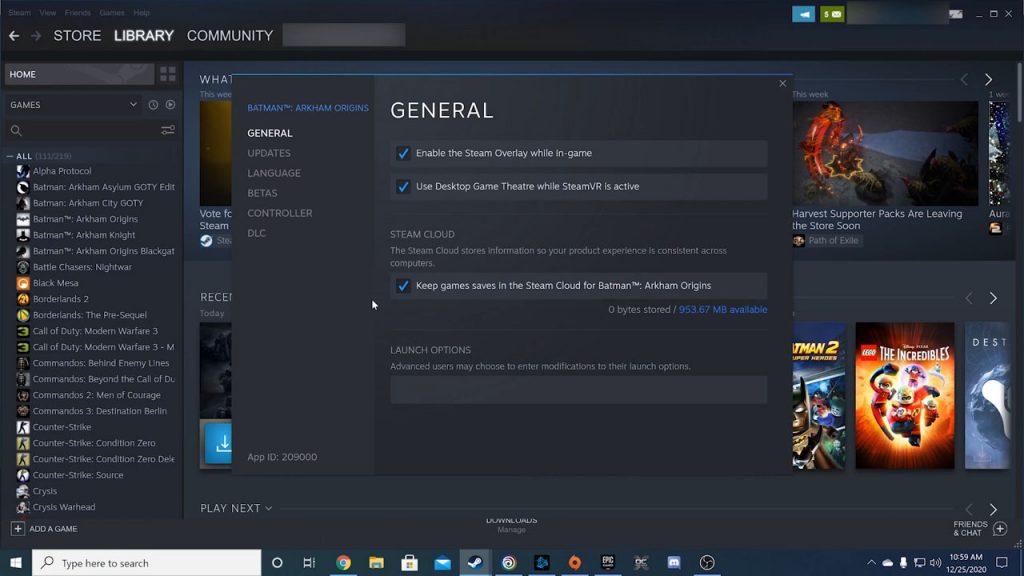Click the Path of Exile publisher link
Screen dimensions: 1024x576
point(833,240)
